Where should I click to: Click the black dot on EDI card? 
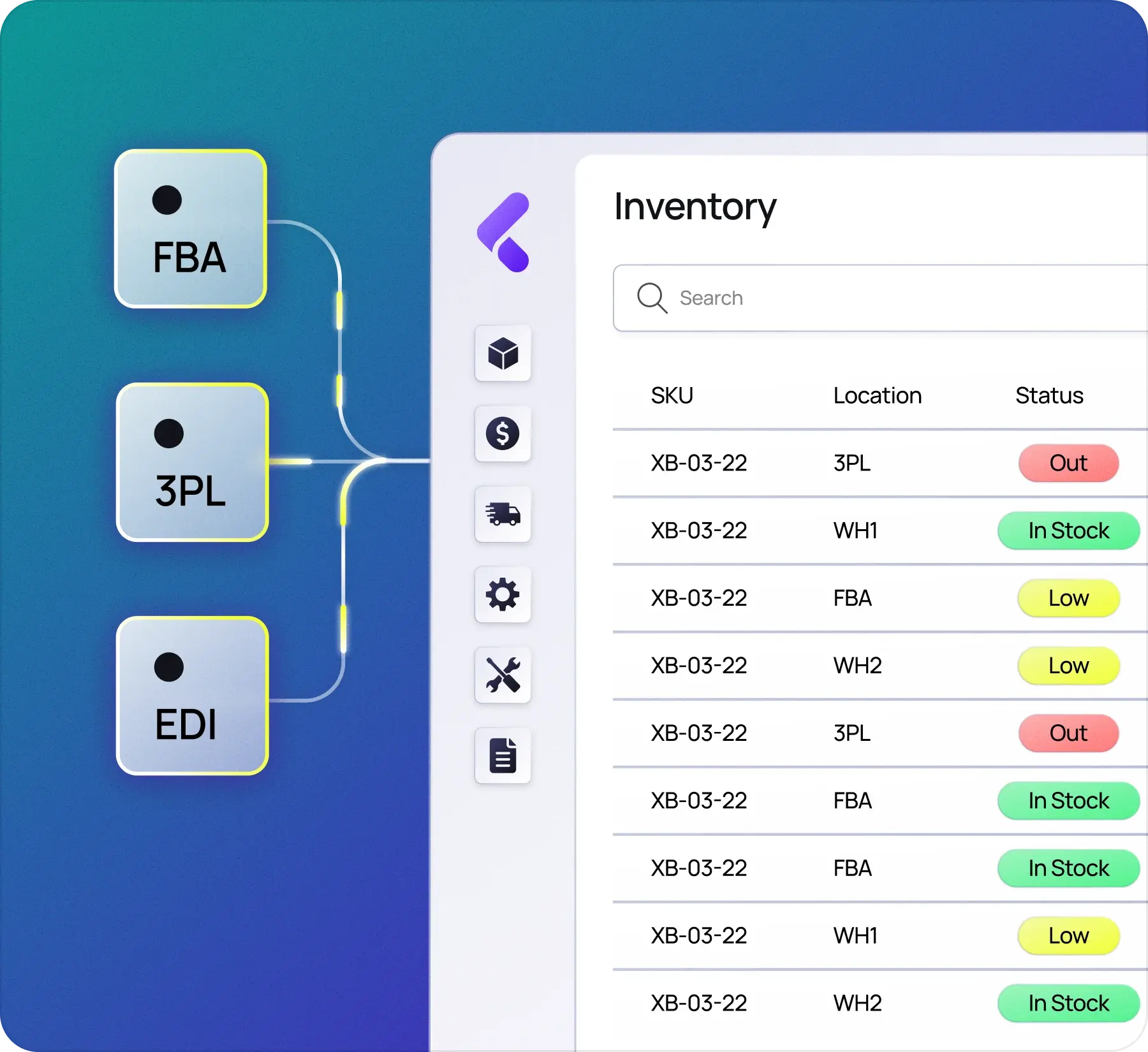(169, 667)
